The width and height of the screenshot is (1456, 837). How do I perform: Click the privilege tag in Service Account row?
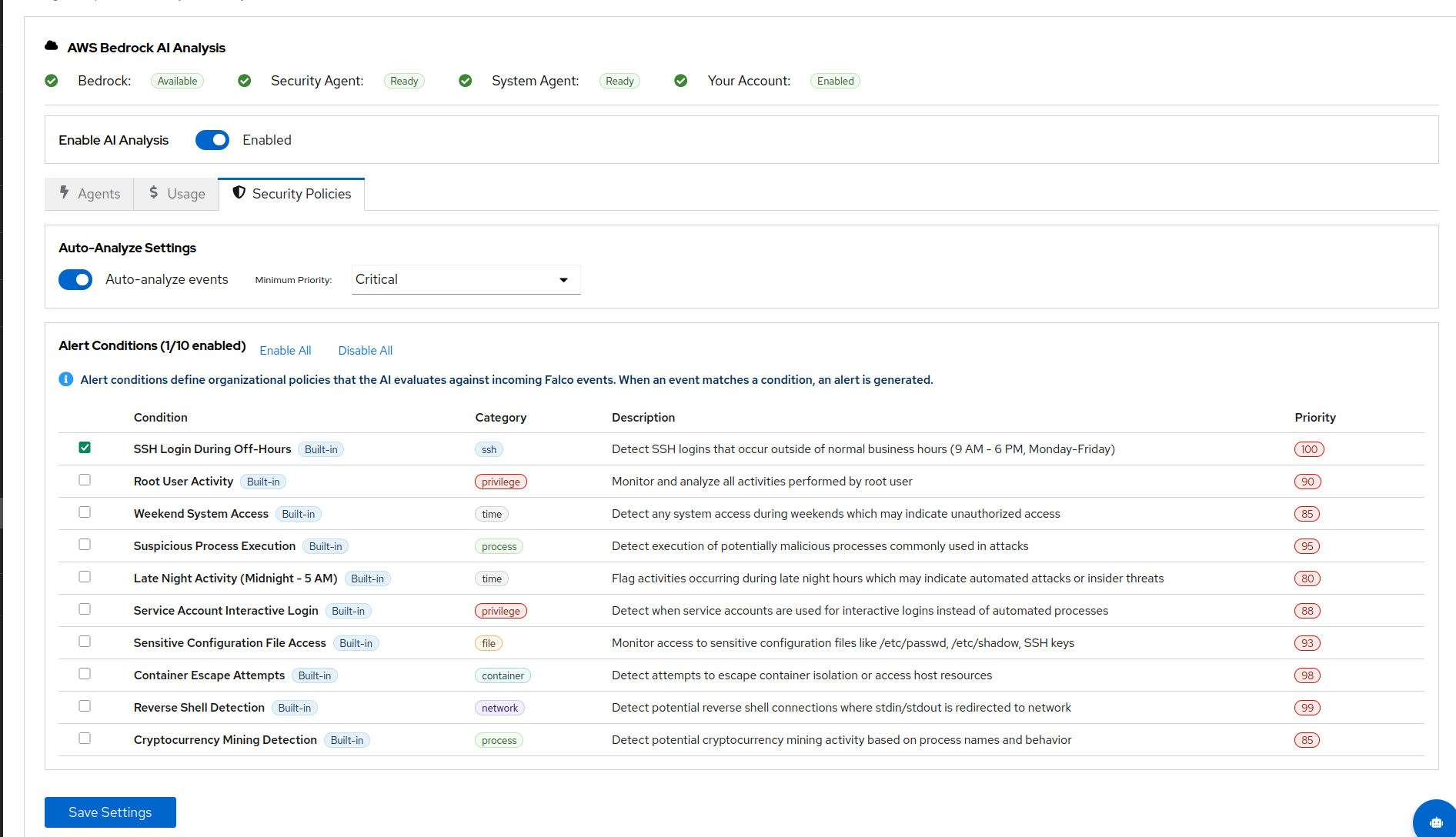(x=501, y=611)
